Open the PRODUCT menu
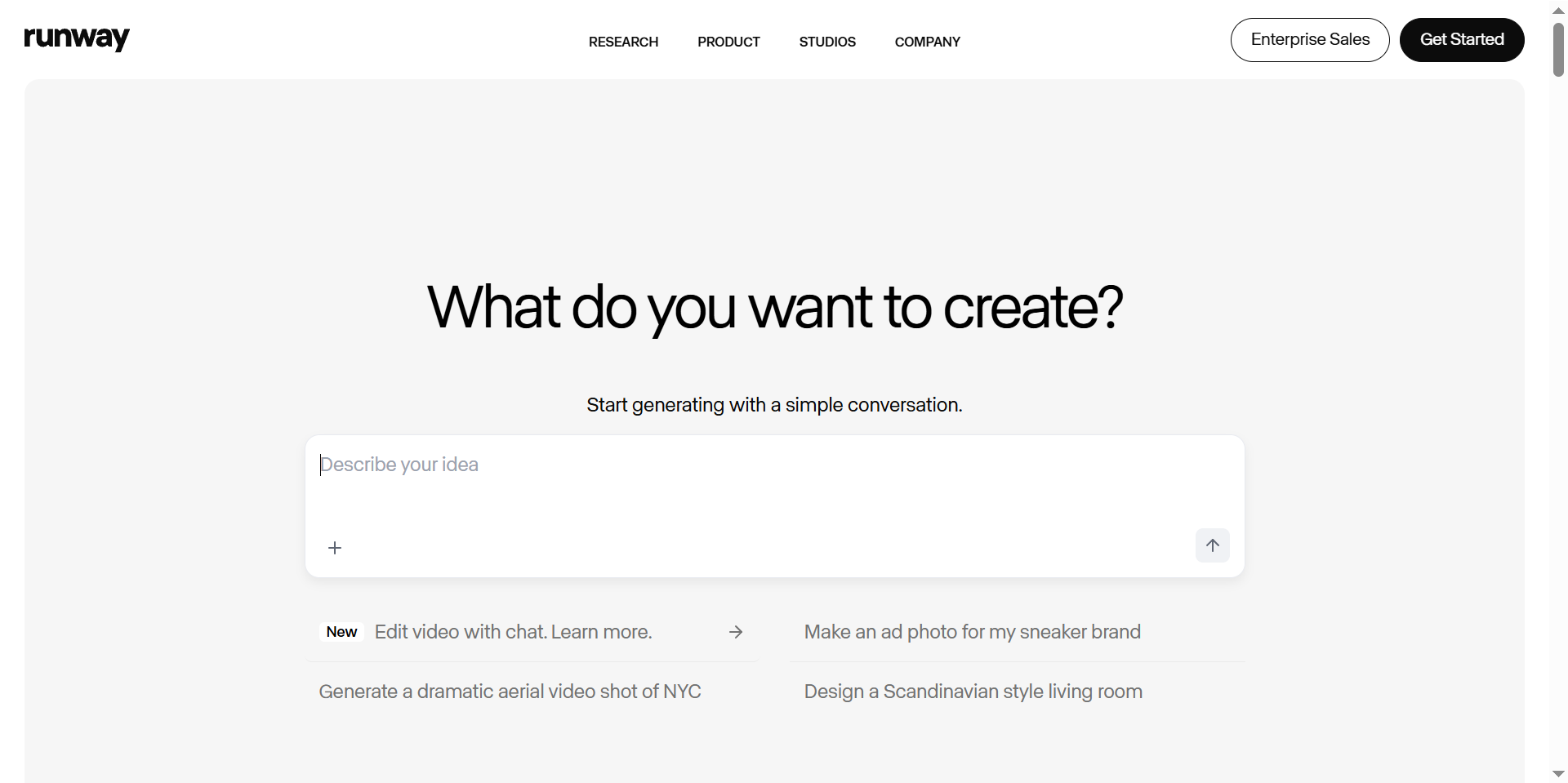This screenshot has width=1568, height=783. [x=728, y=42]
